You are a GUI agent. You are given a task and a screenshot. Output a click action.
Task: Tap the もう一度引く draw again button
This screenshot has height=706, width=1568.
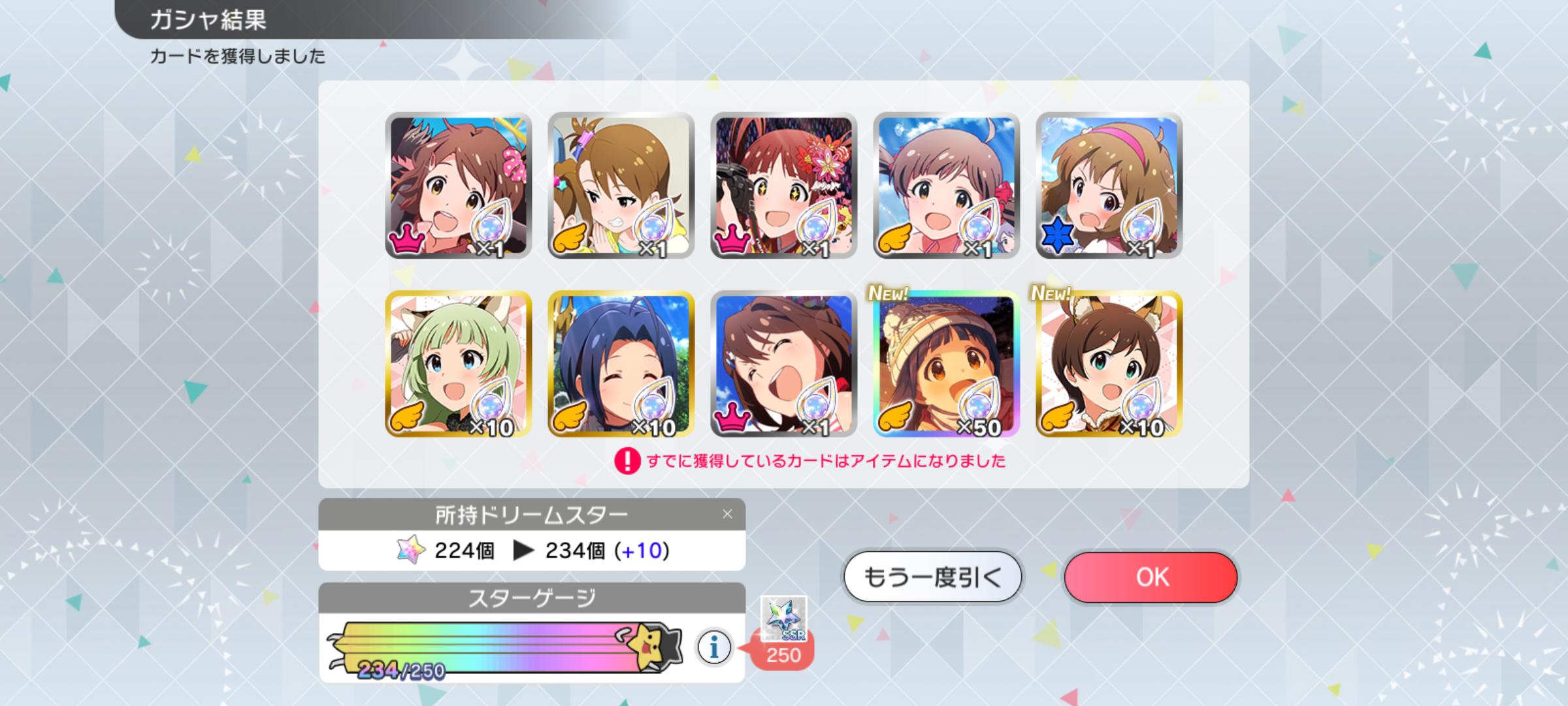932,577
